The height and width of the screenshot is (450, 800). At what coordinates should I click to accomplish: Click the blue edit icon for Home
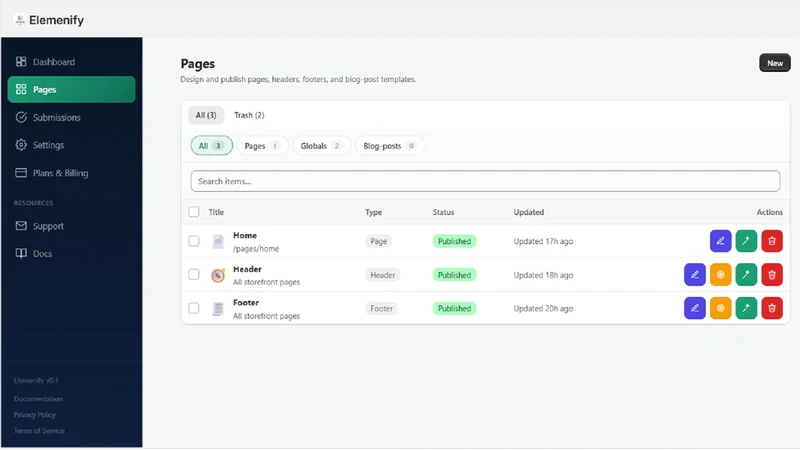(x=720, y=241)
